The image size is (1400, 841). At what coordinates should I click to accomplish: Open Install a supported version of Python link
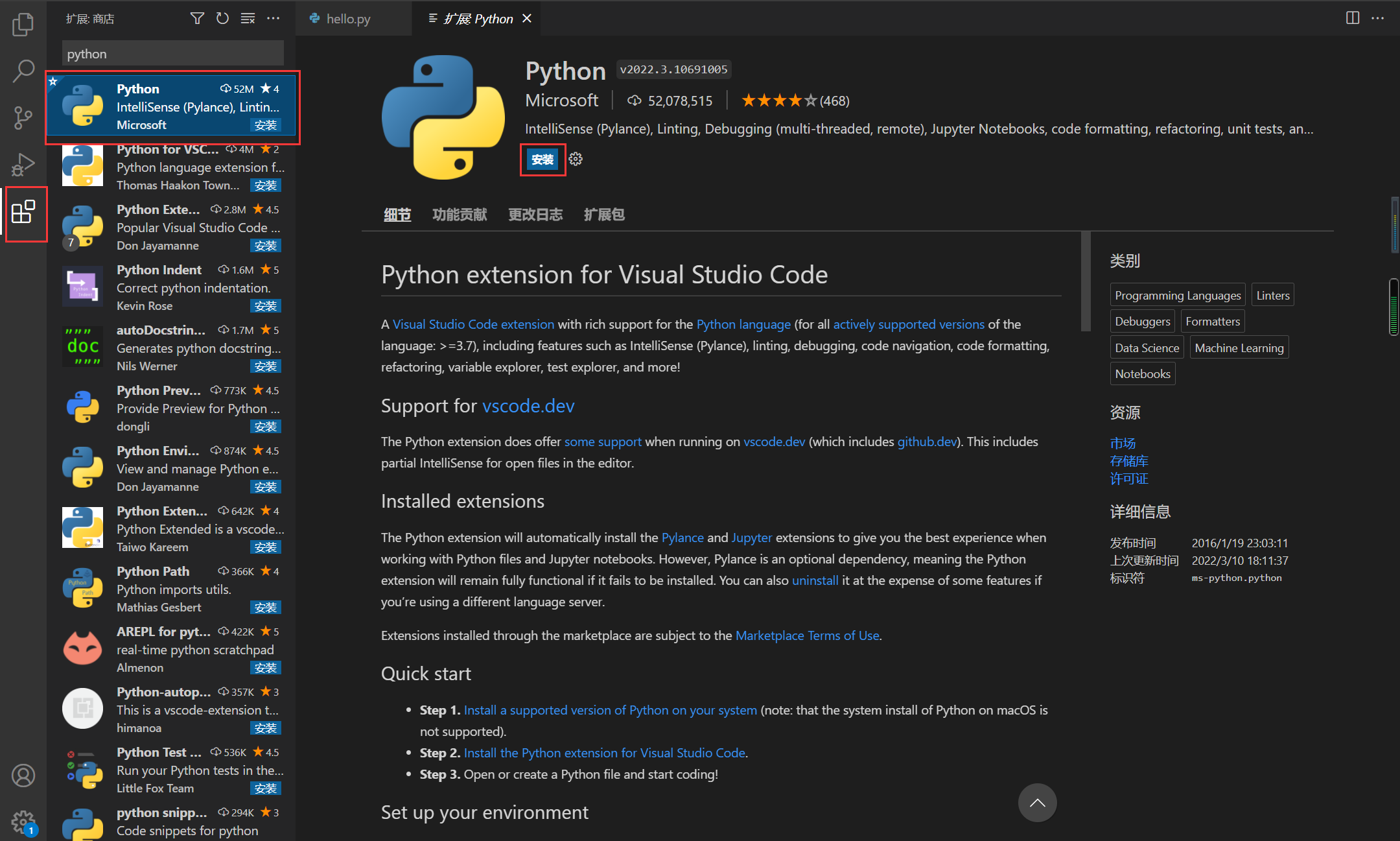pos(610,710)
